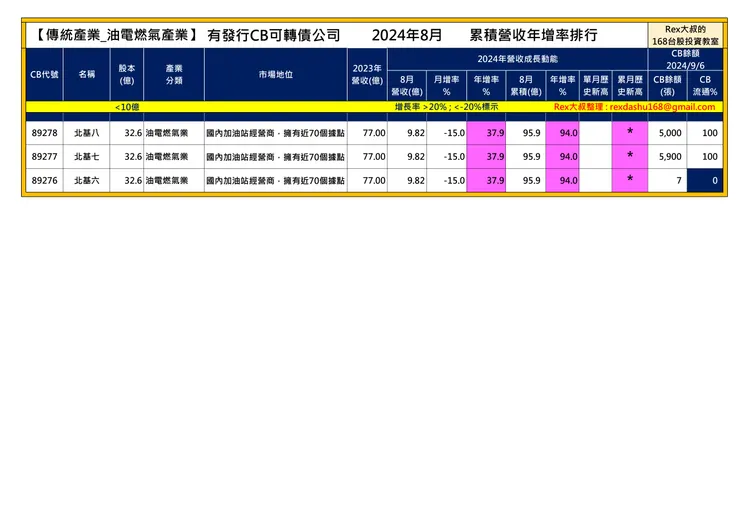Click 32.6 capital value in 北基八 row
The image size is (740, 523).
(x=126, y=133)
